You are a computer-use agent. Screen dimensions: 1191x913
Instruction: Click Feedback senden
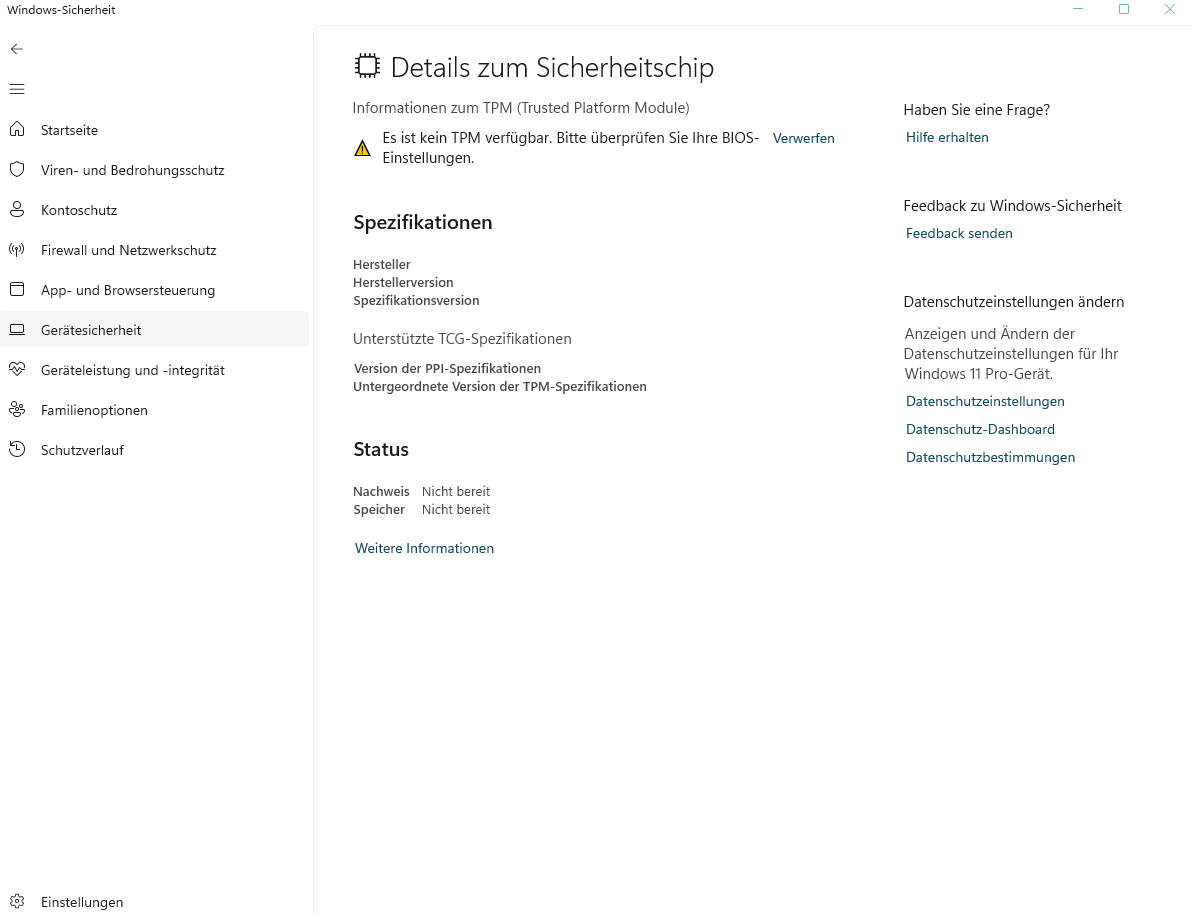pyautogui.click(x=959, y=233)
